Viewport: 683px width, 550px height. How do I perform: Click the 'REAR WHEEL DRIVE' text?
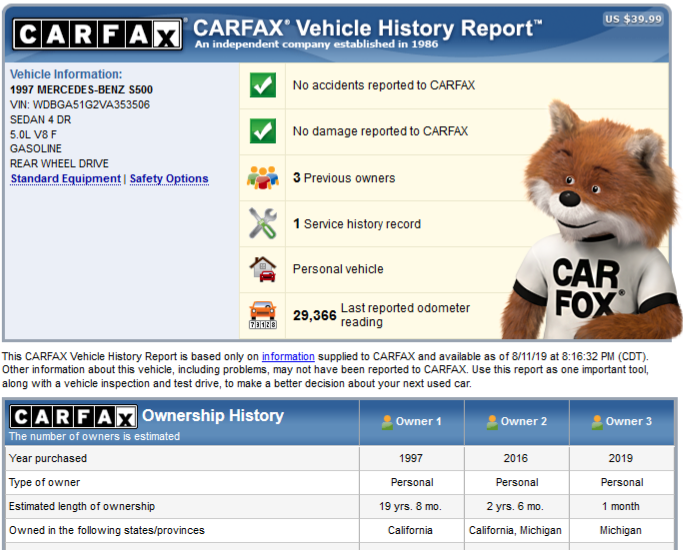tap(59, 163)
